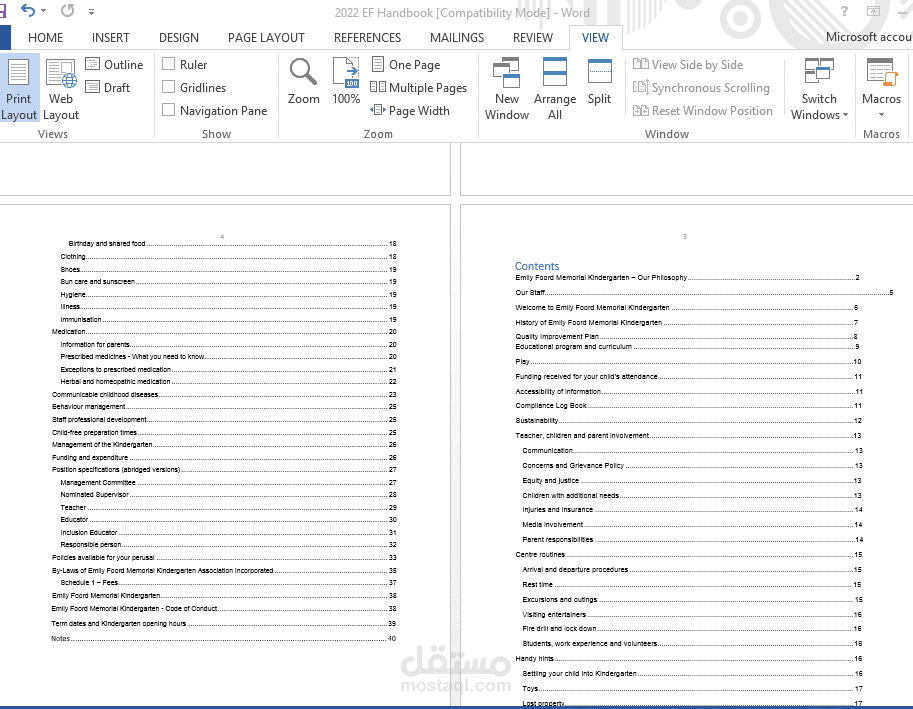This screenshot has height=709, width=913.
Task: Show Multiple Pages zoom
Action: (x=419, y=87)
